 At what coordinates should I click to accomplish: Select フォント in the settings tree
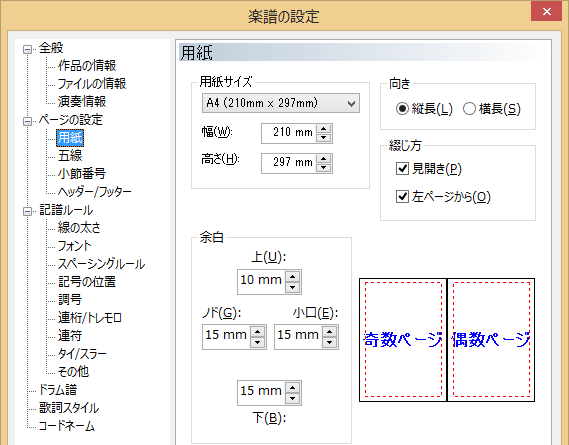(74, 246)
